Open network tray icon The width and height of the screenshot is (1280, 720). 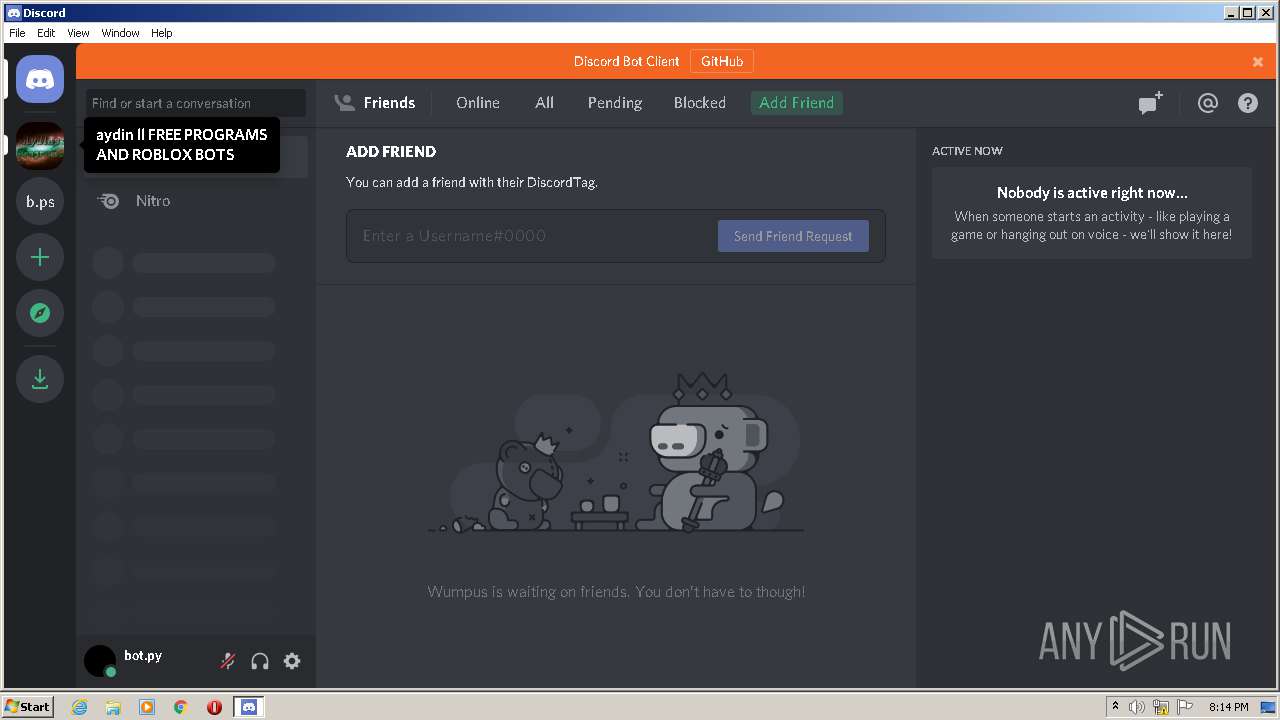click(1161, 707)
